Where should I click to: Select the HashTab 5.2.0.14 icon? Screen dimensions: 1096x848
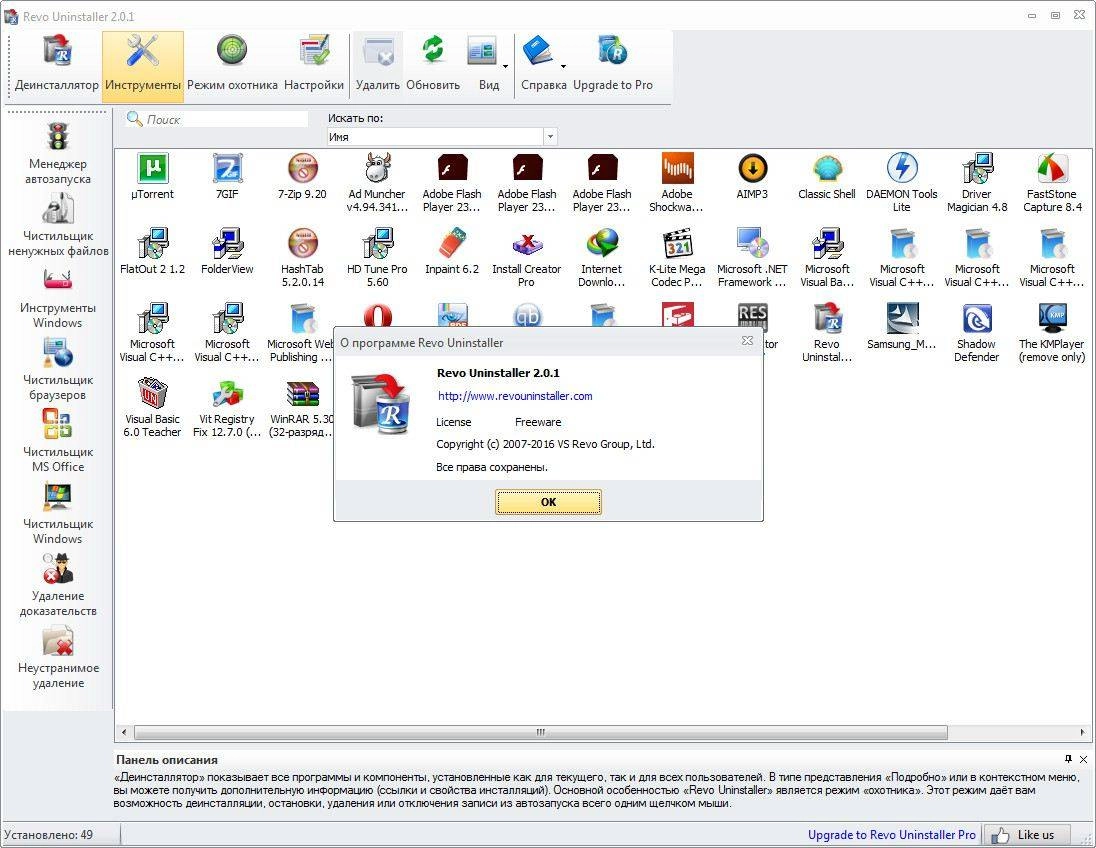302,257
